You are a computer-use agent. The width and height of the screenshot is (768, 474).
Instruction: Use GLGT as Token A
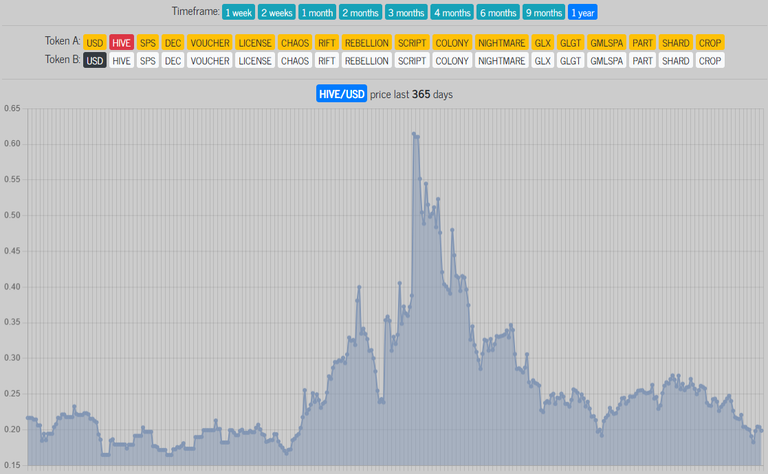pos(571,43)
